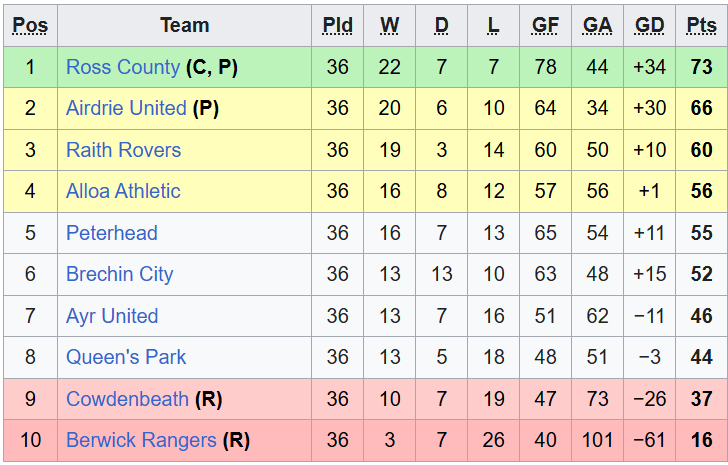The image size is (728, 465).
Task: Open the Alloa Athletic team link
Action: [x=123, y=191]
